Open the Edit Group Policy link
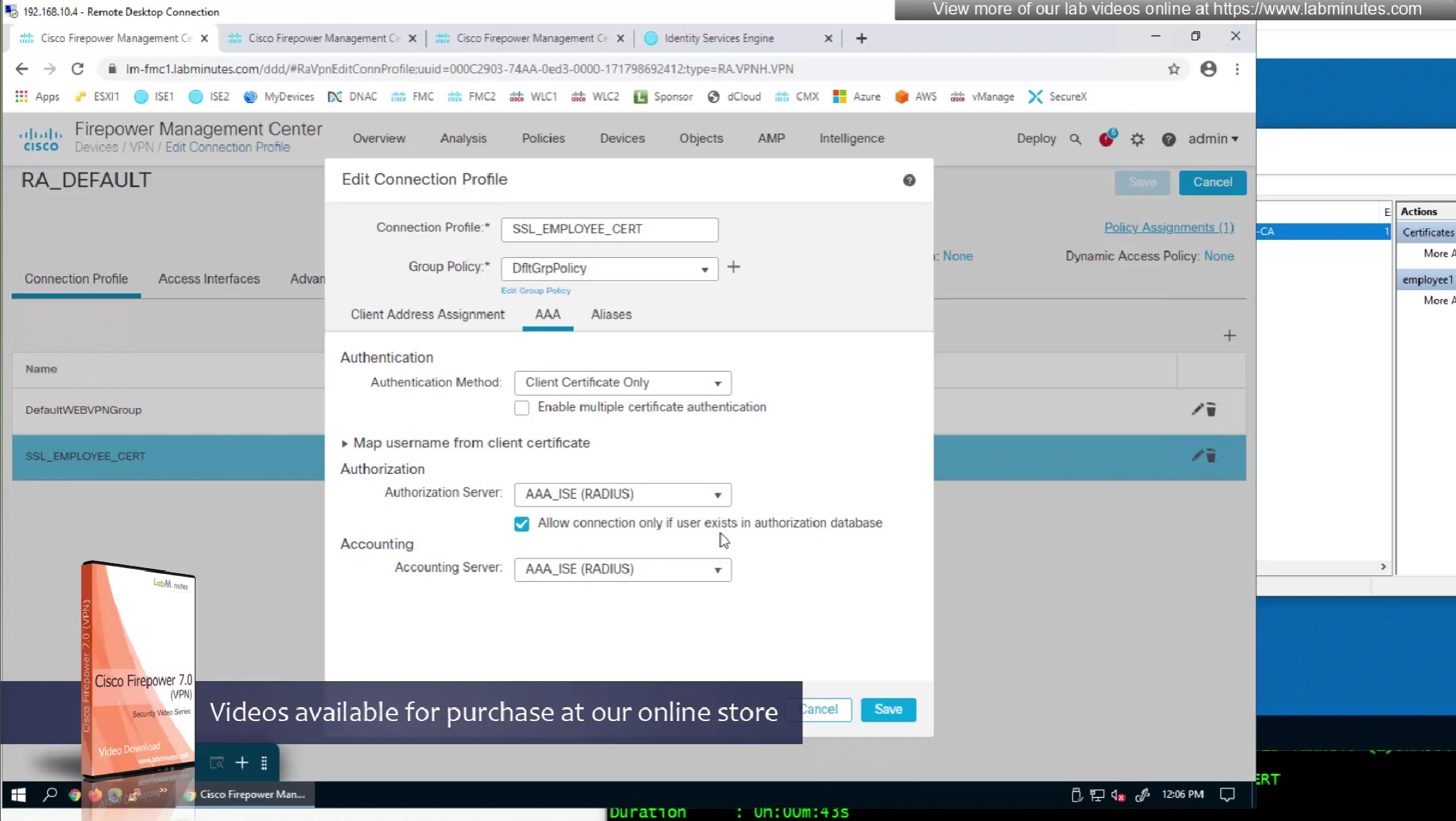The width and height of the screenshot is (1456, 821). [536, 291]
